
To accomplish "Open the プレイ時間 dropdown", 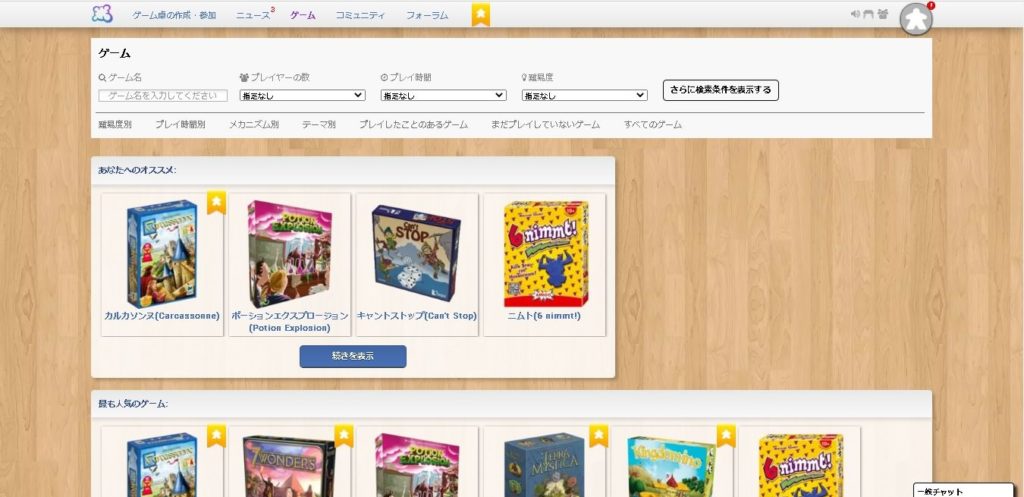I will 443,95.
